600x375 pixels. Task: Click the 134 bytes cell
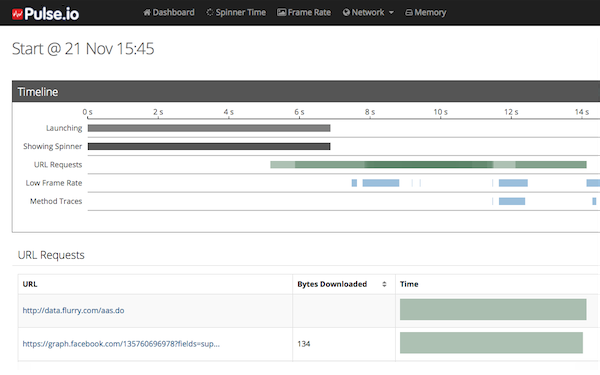344,344
